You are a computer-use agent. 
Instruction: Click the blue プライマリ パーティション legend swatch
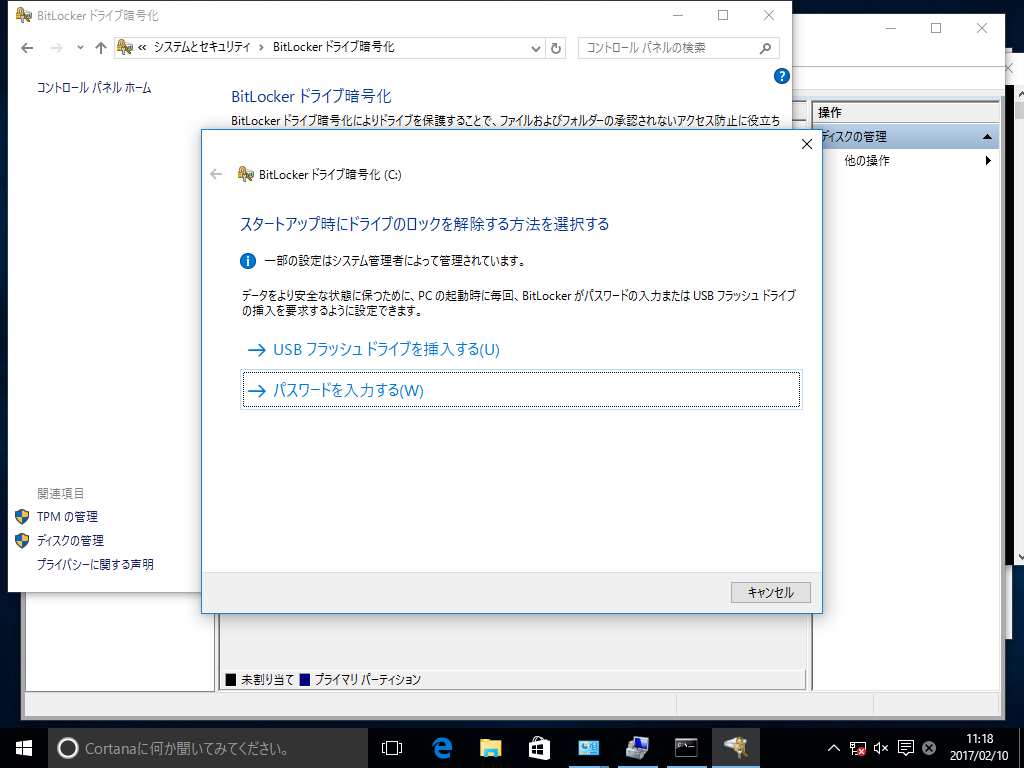tap(304, 680)
